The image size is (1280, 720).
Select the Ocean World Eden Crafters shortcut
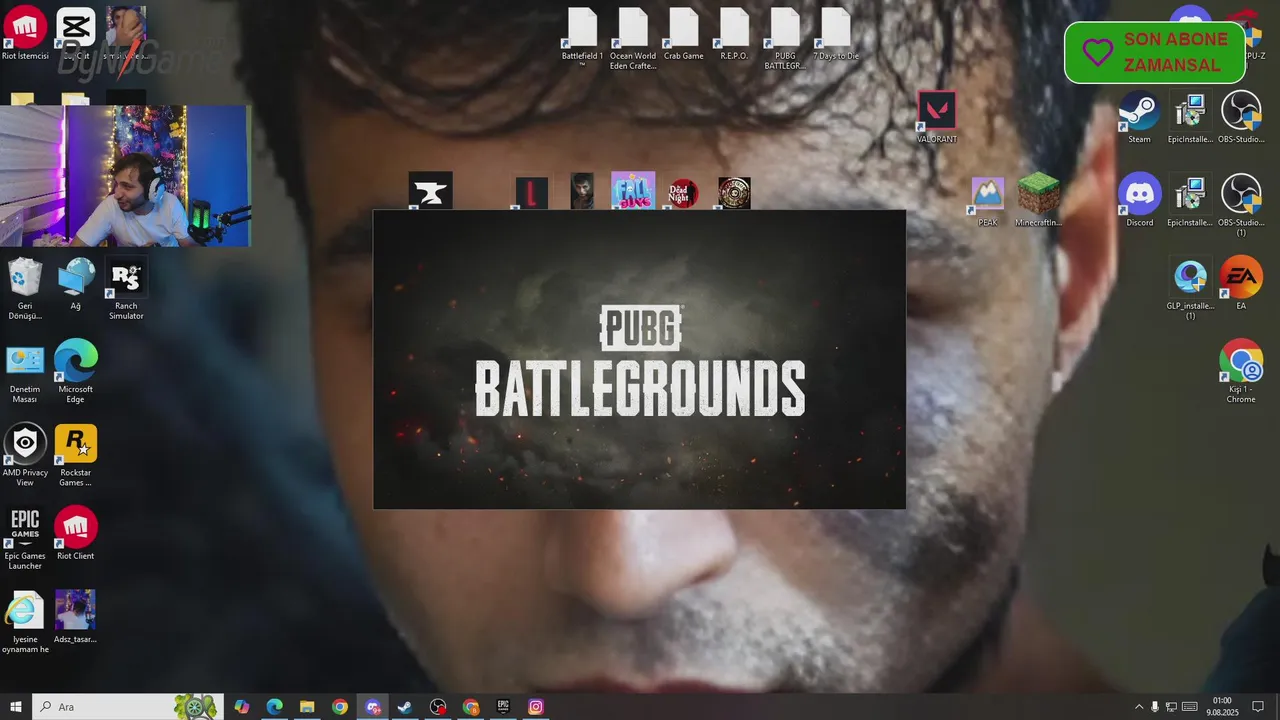click(x=633, y=39)
